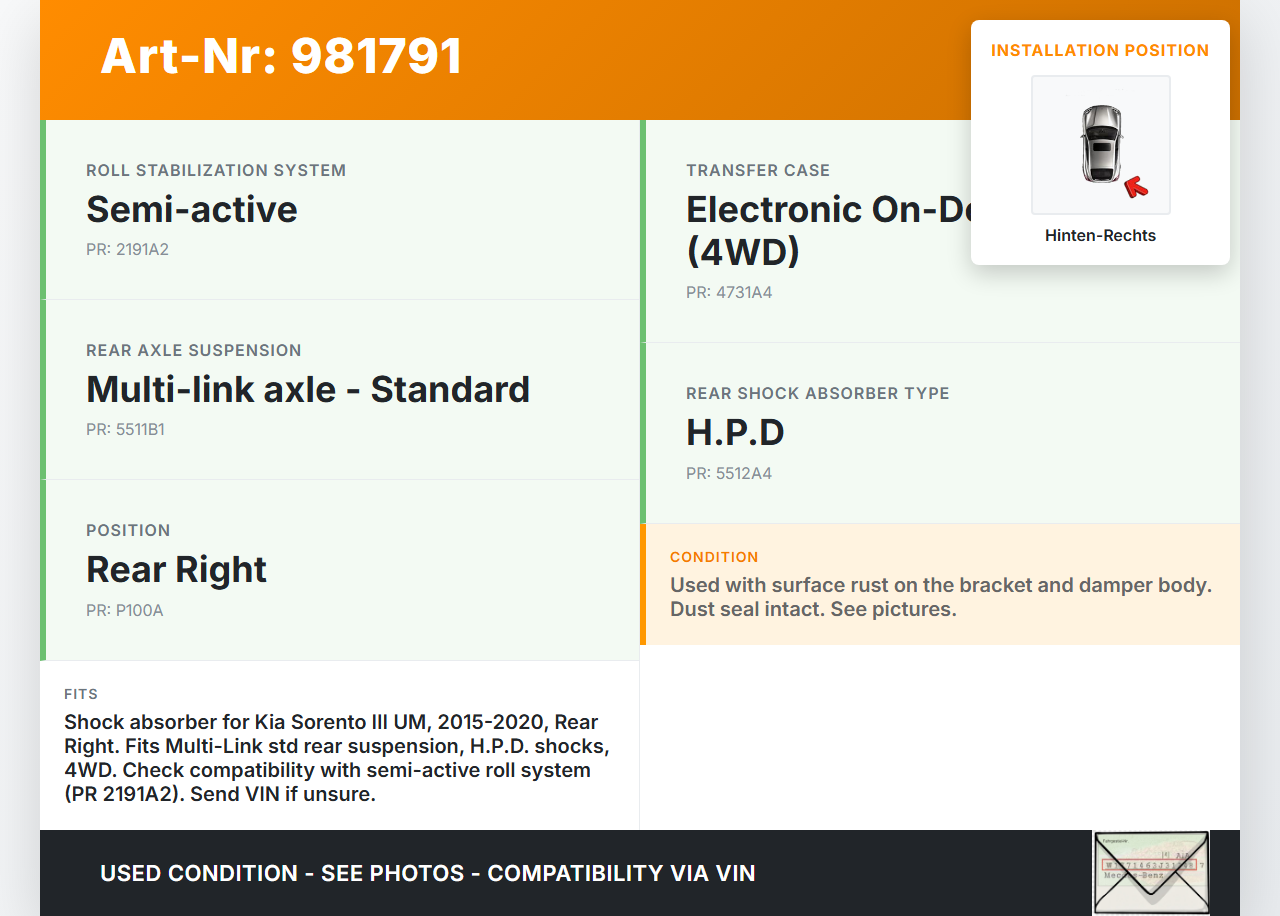Viewport: 1280px width, 916px height.
Task: Click the Electronic On-Demand (4WD) transfer case value
Action: pos(826,230)
